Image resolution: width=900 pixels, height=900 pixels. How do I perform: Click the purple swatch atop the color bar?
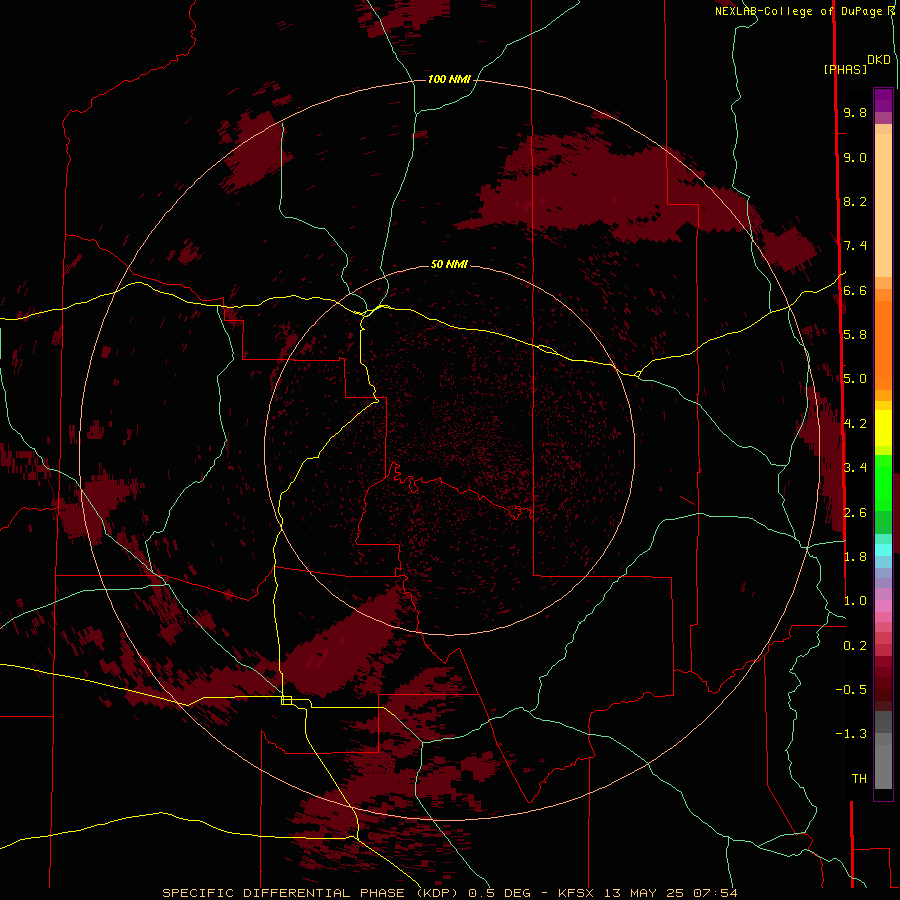coord(883,100)
